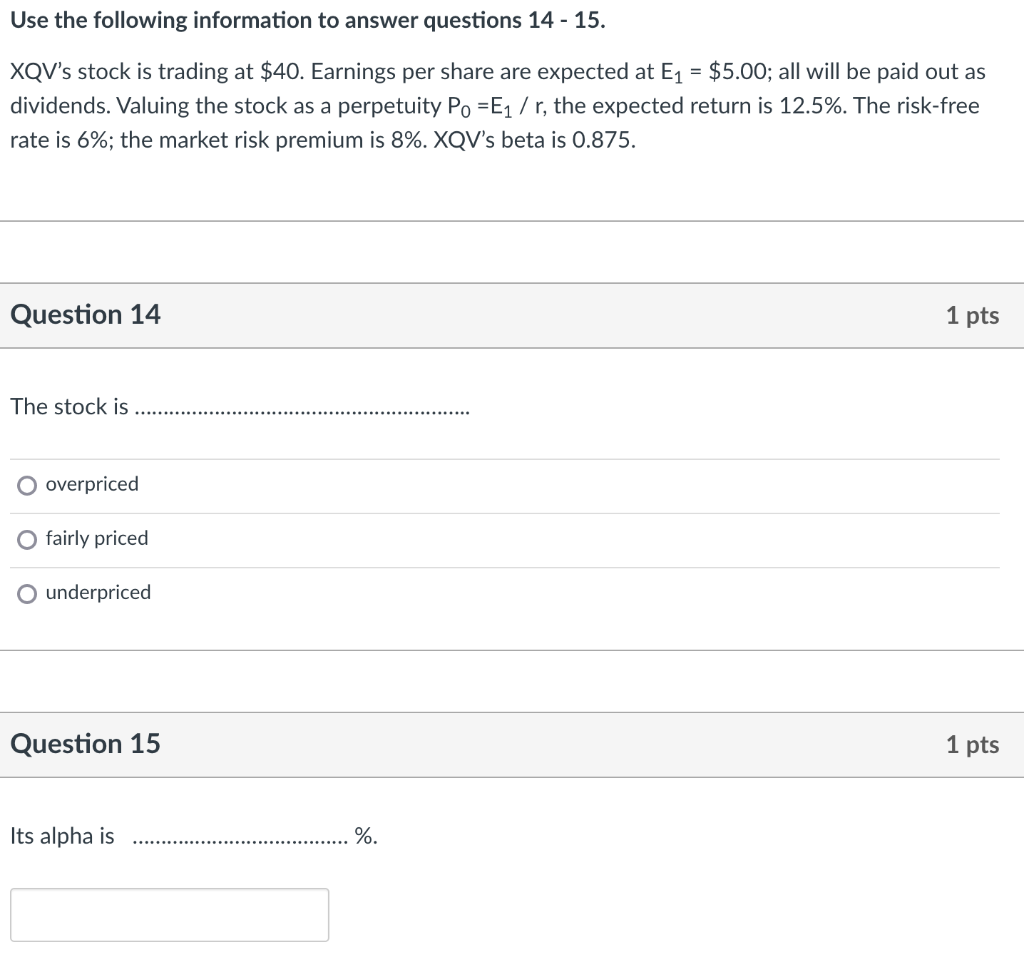The height and width of the screenshot is (967, 1024).
Task: Click the Question 15 header
Action: click(x=86, y=744)
